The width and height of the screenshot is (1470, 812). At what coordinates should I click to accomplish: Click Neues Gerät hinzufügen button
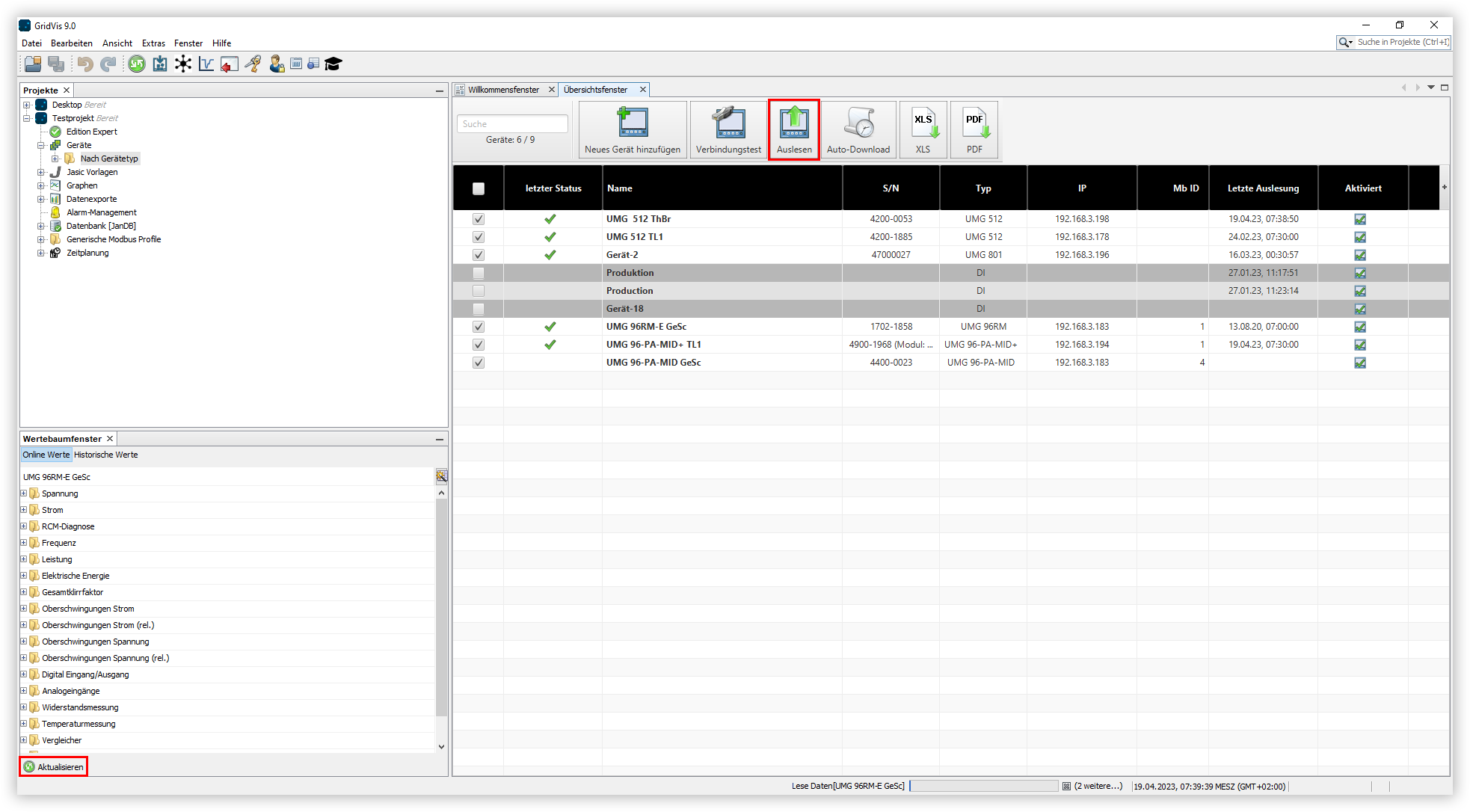coord(633,130)
